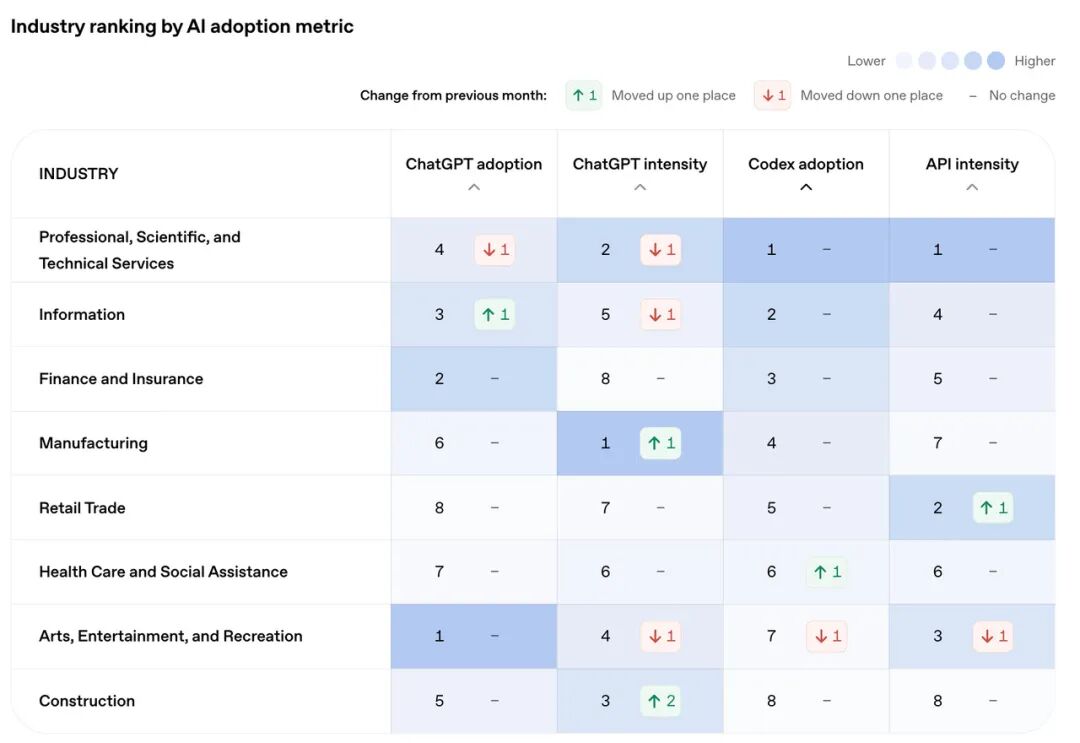
Task: Click the 'Lower' legend label
Action: pos(866,61)
